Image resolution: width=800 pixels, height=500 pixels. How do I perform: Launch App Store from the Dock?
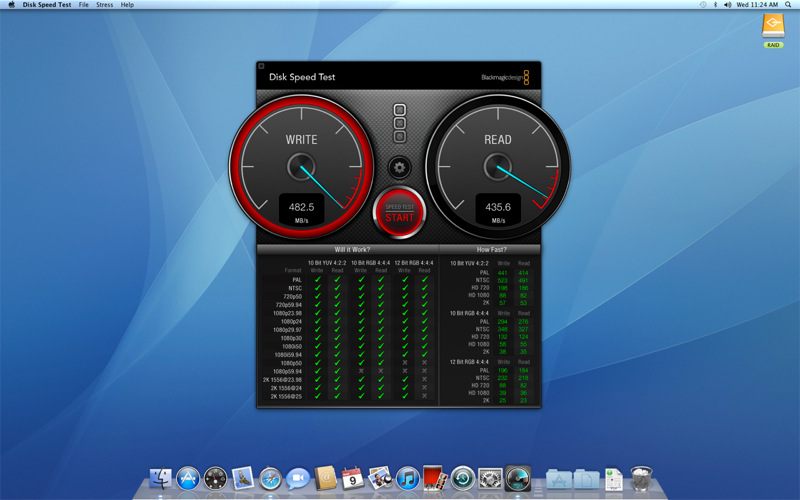pyautogui.click(x=188, y=478)
